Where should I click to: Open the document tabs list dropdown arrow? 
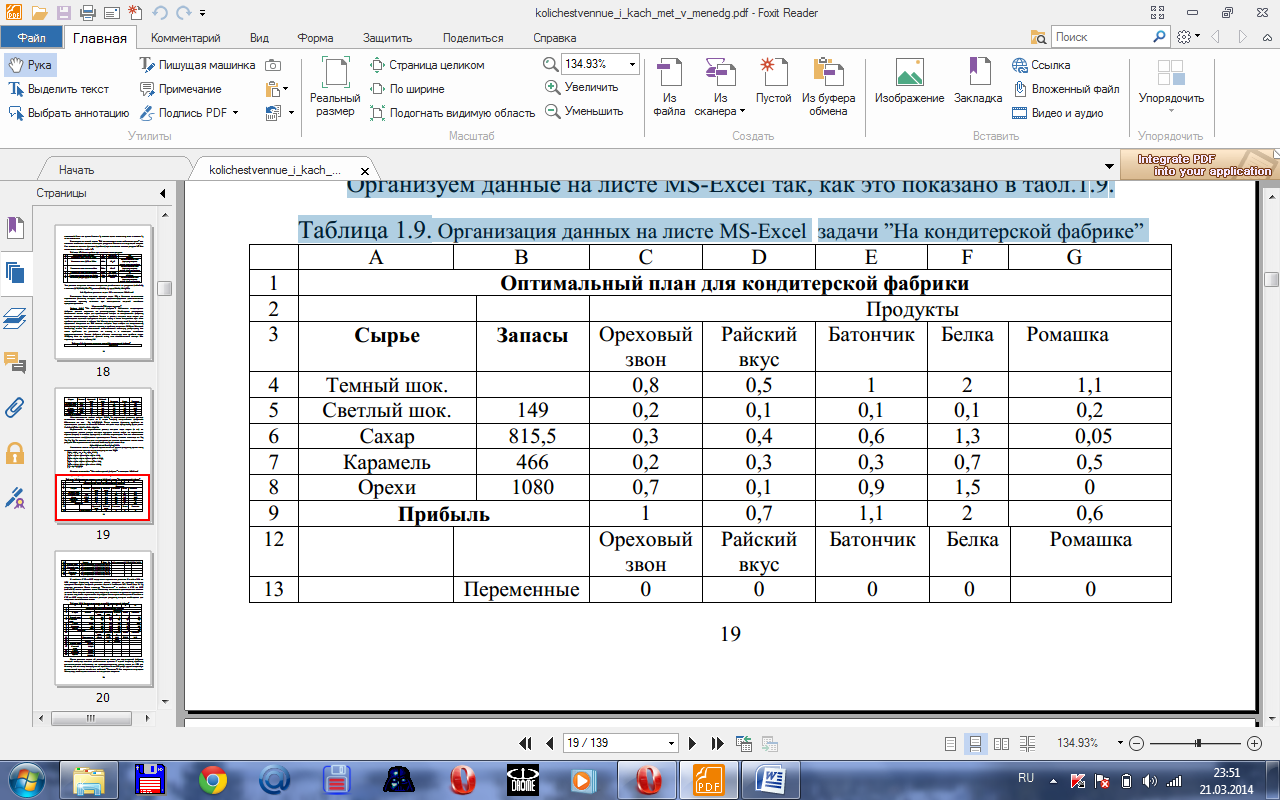coord(1108,165)
